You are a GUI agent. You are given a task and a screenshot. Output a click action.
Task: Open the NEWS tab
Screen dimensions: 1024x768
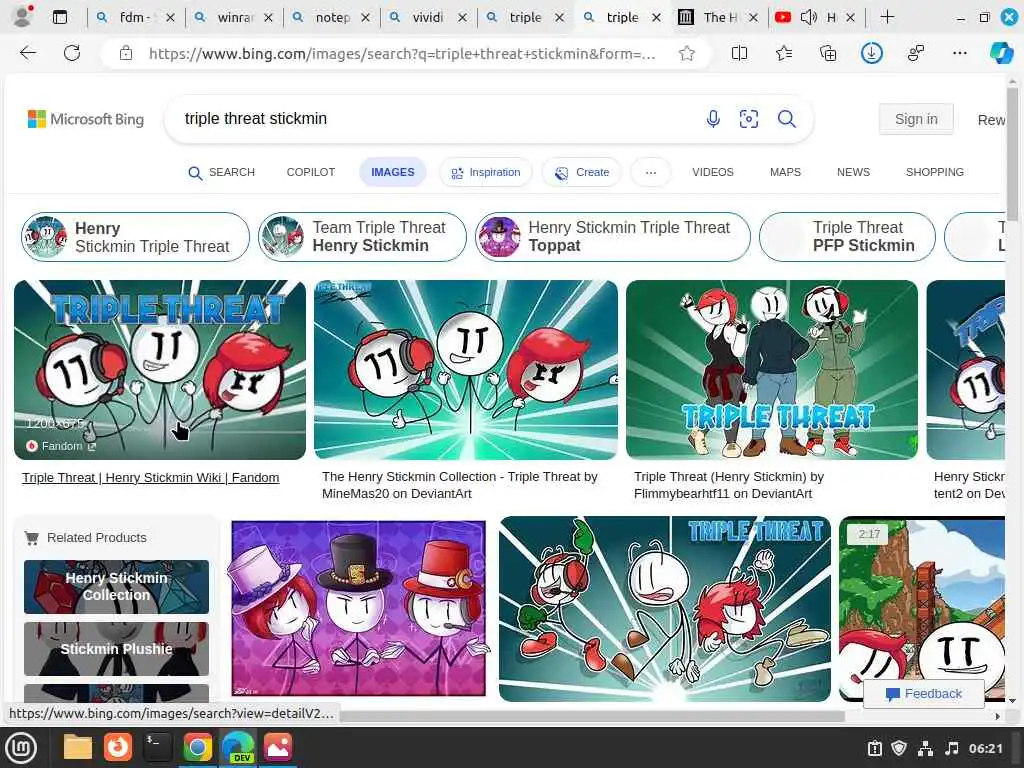(x=853, y=172)
